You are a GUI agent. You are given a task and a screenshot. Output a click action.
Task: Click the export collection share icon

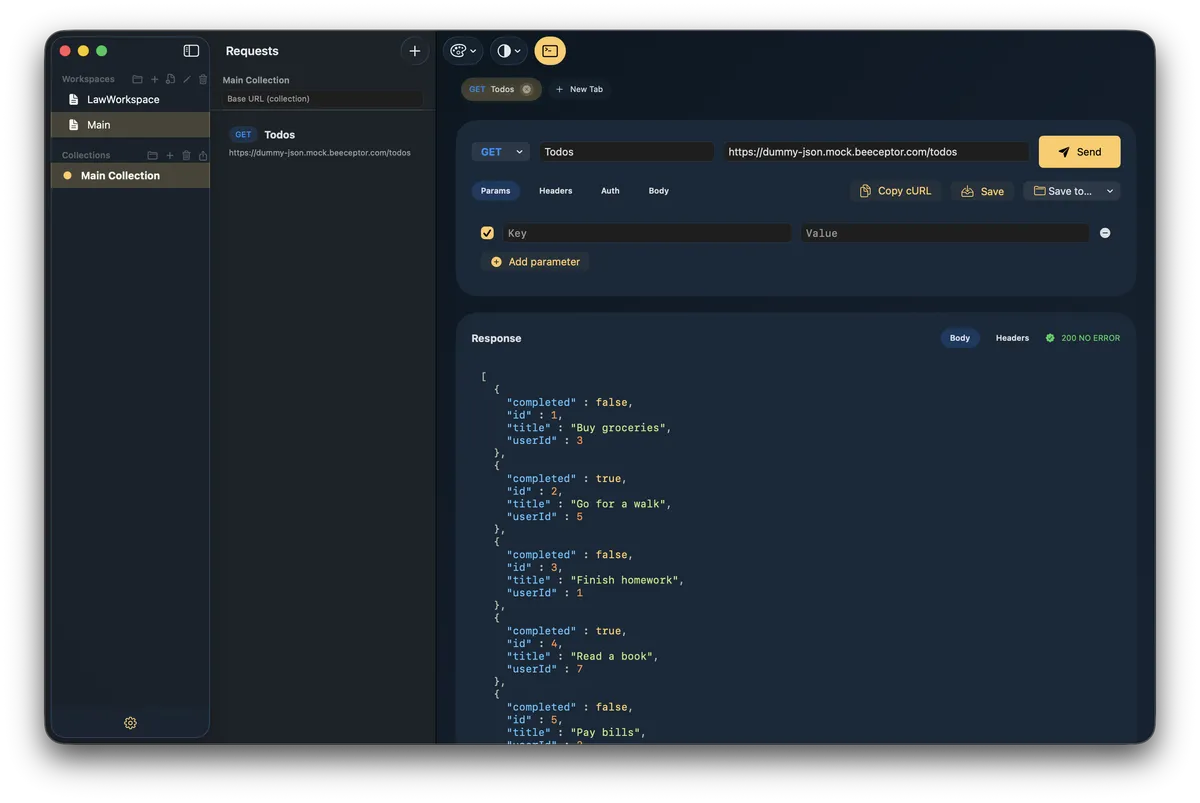tap(203, 155)
